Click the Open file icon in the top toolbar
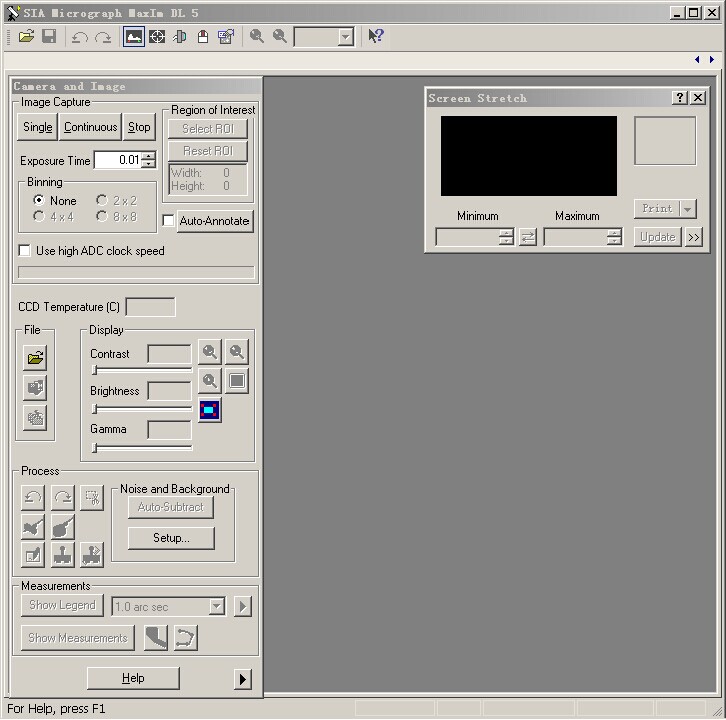 pyautogui.click(x=26, y=37)
